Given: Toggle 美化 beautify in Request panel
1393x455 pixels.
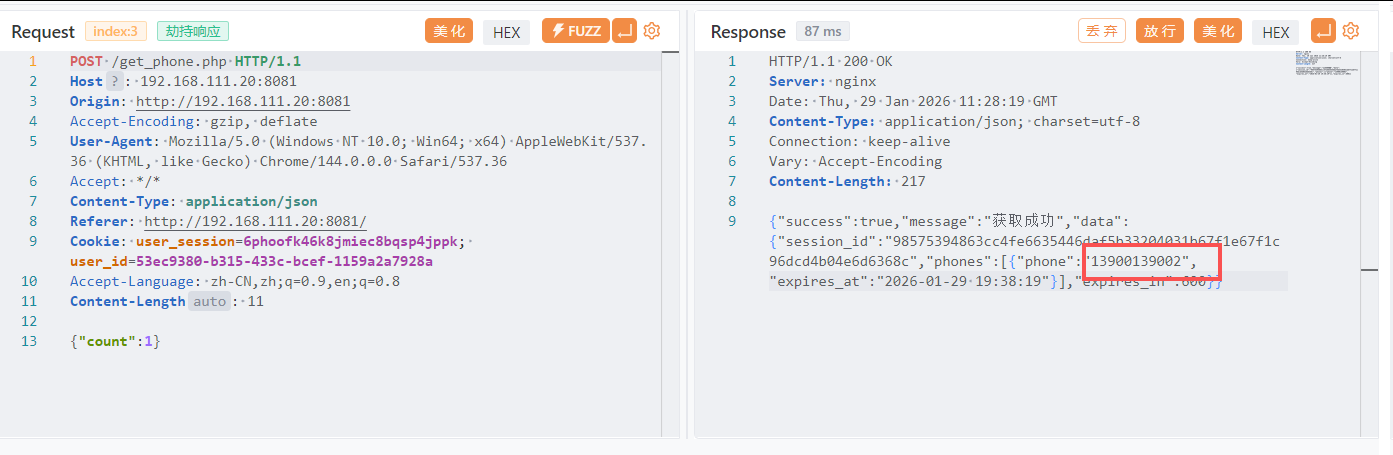Looking at the screenshot, I should 448,31.
